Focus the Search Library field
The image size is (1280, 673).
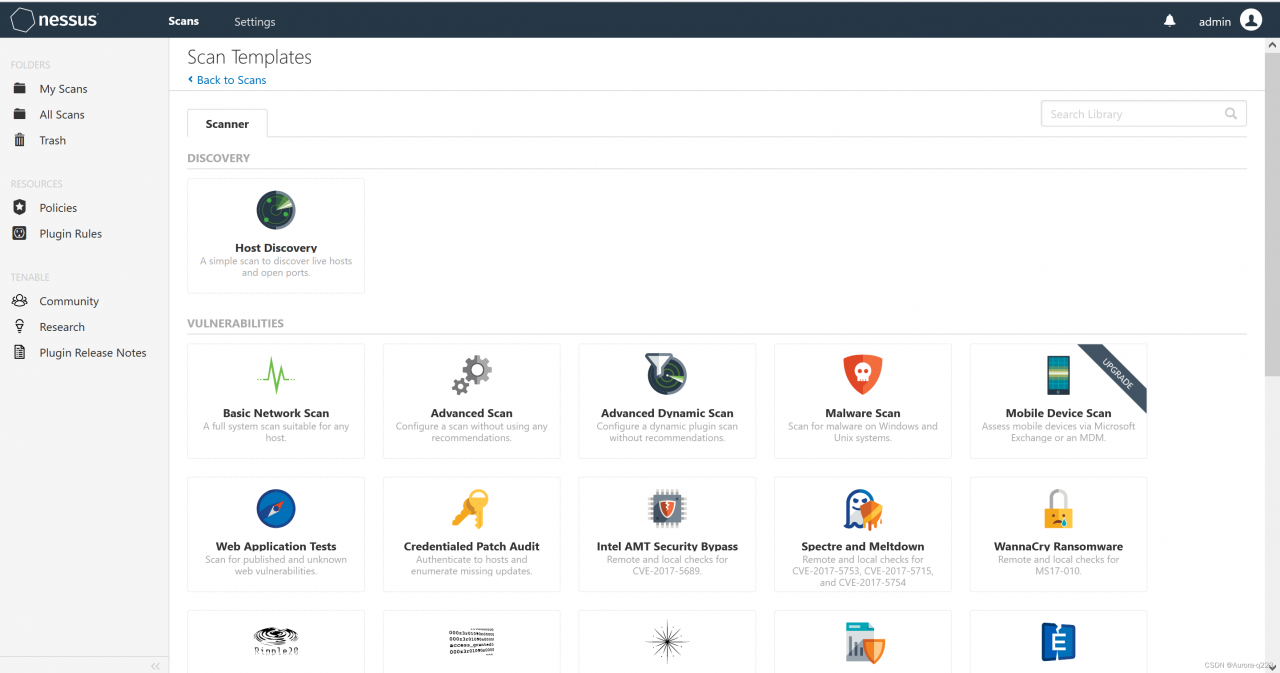pos(1143,114)
